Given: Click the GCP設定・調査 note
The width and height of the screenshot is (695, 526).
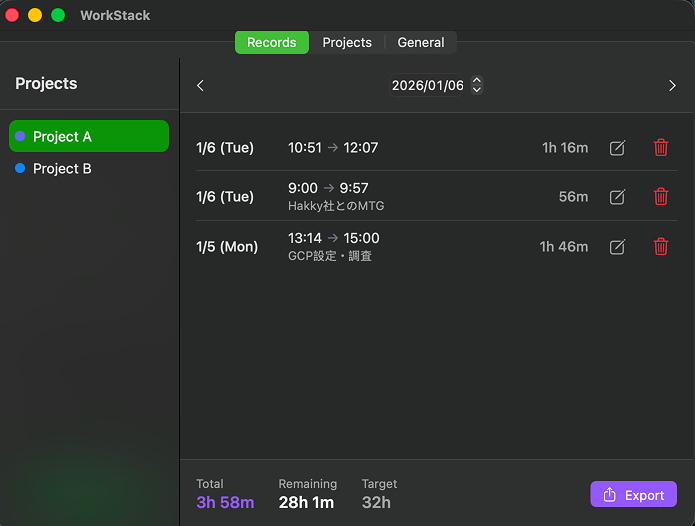Looking at the screenshot, I should (x=330, y=256).
